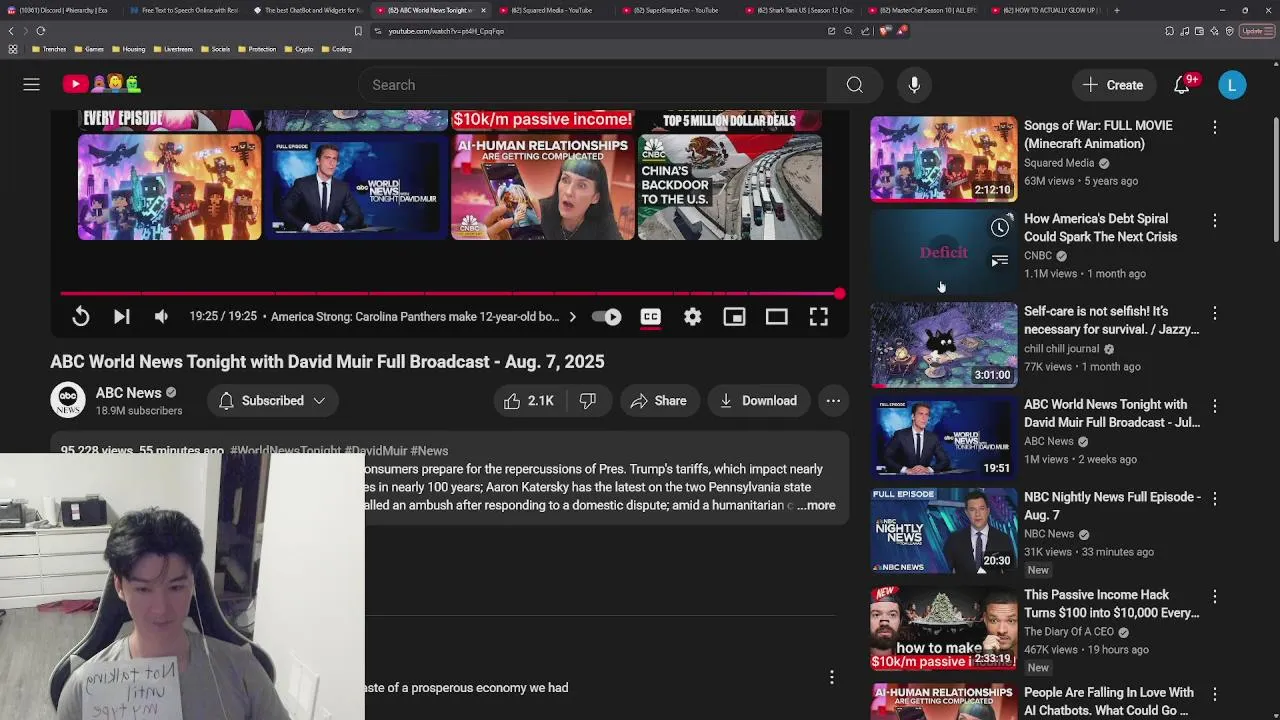Click the search magnifier button
The width and height of the screenshot is (1280, 720).
(x=855, y=85)
